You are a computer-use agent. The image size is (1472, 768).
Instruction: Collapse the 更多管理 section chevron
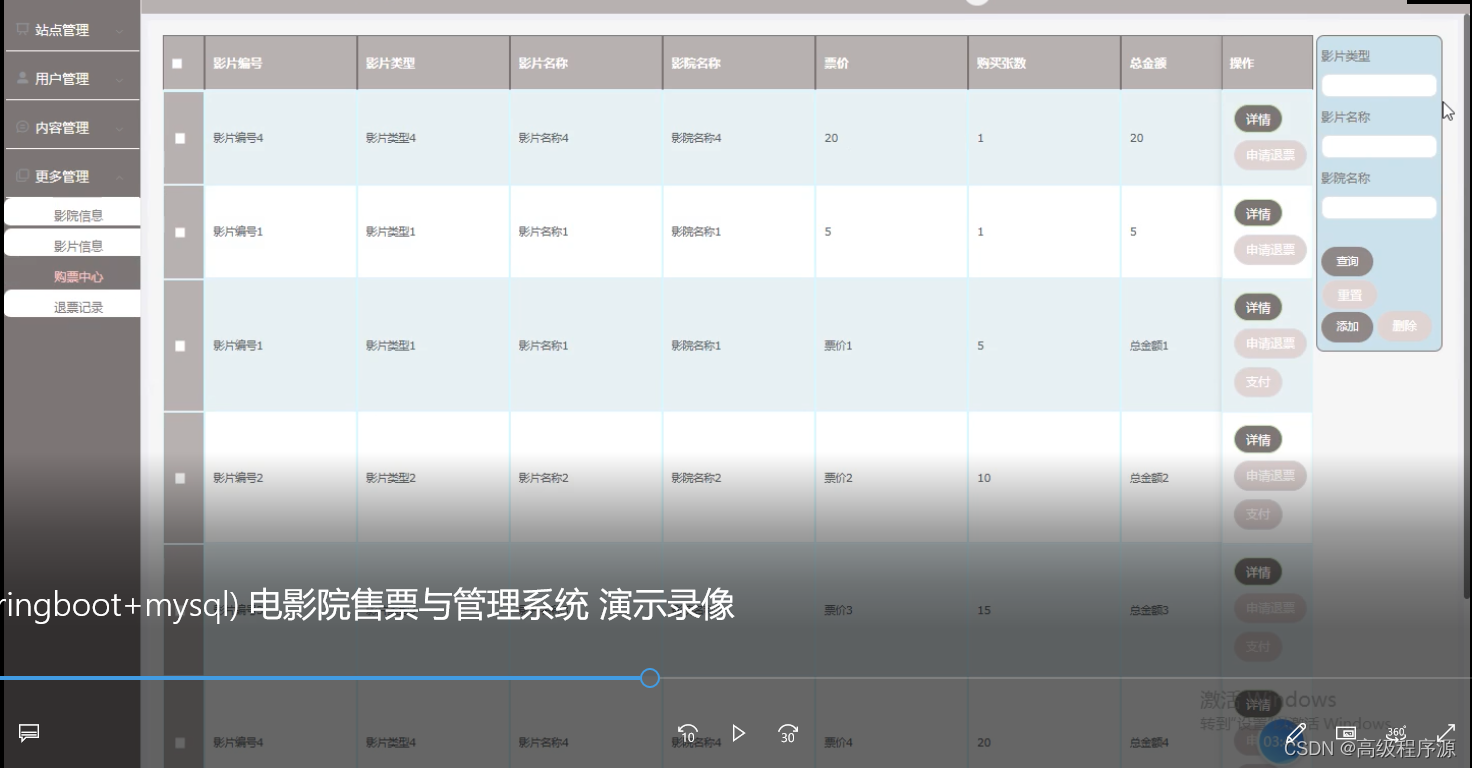120,177
